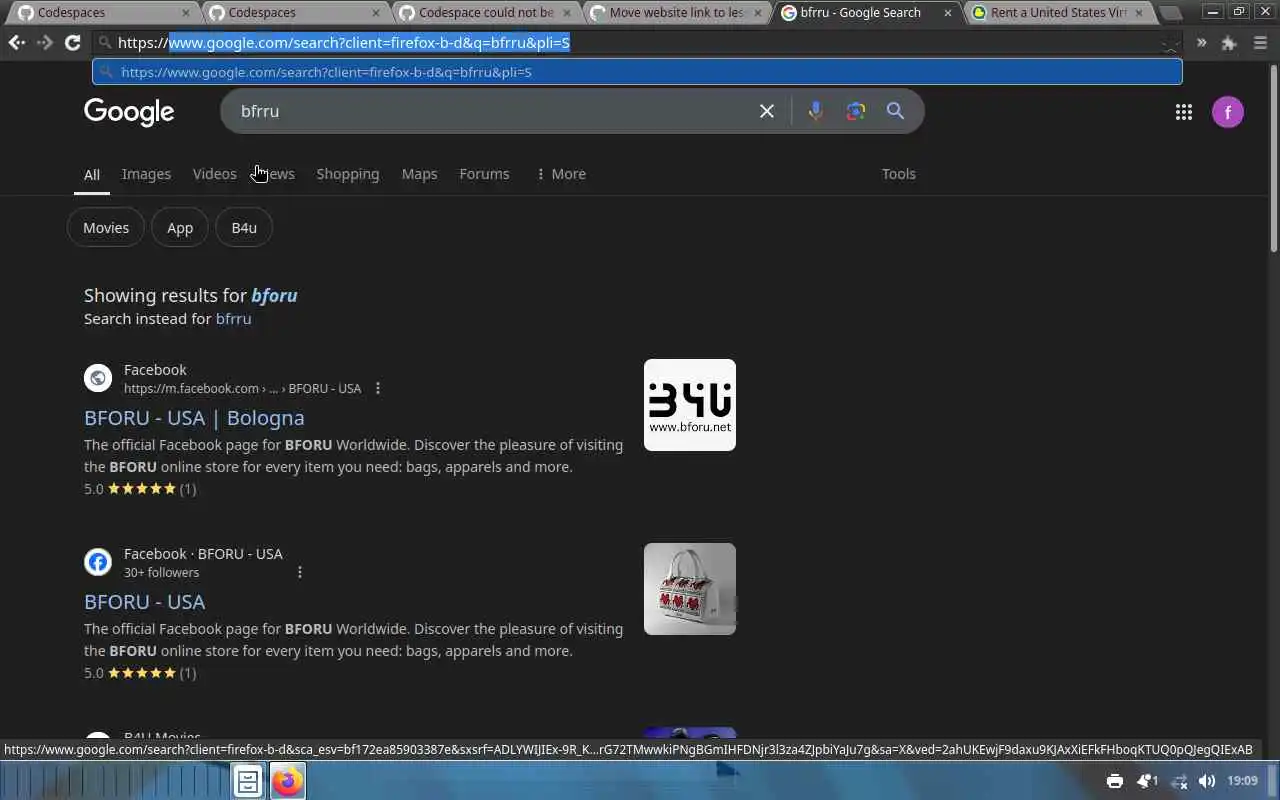Open the Google account avatar
1280x800 pixels.
point(1228,112)
